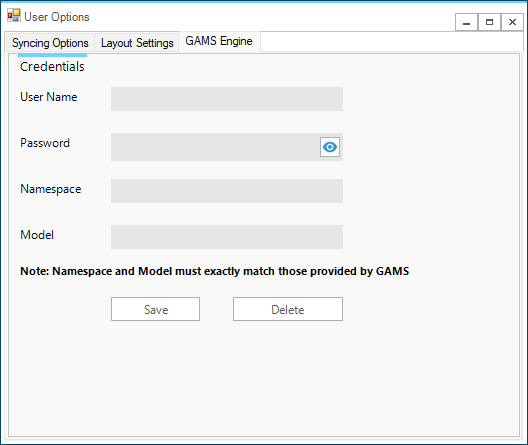Open the Layout Settings tab
The height and width of the screenshot is (445, 528).
point(137,43)
